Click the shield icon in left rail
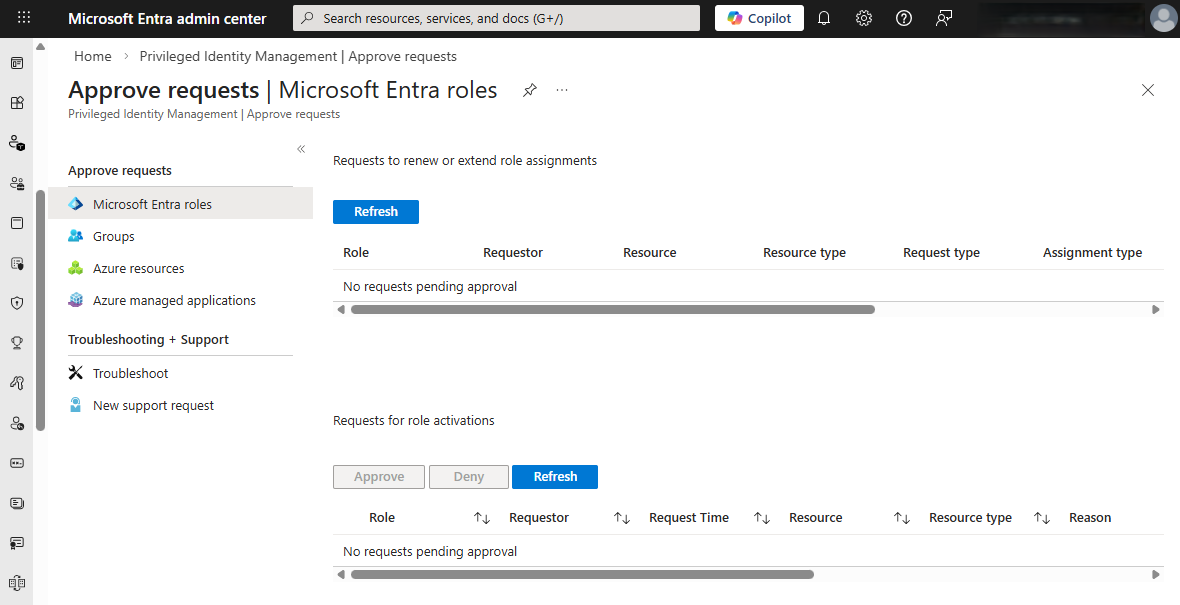This screenshot has height=605, width=1180. [17, 303]
